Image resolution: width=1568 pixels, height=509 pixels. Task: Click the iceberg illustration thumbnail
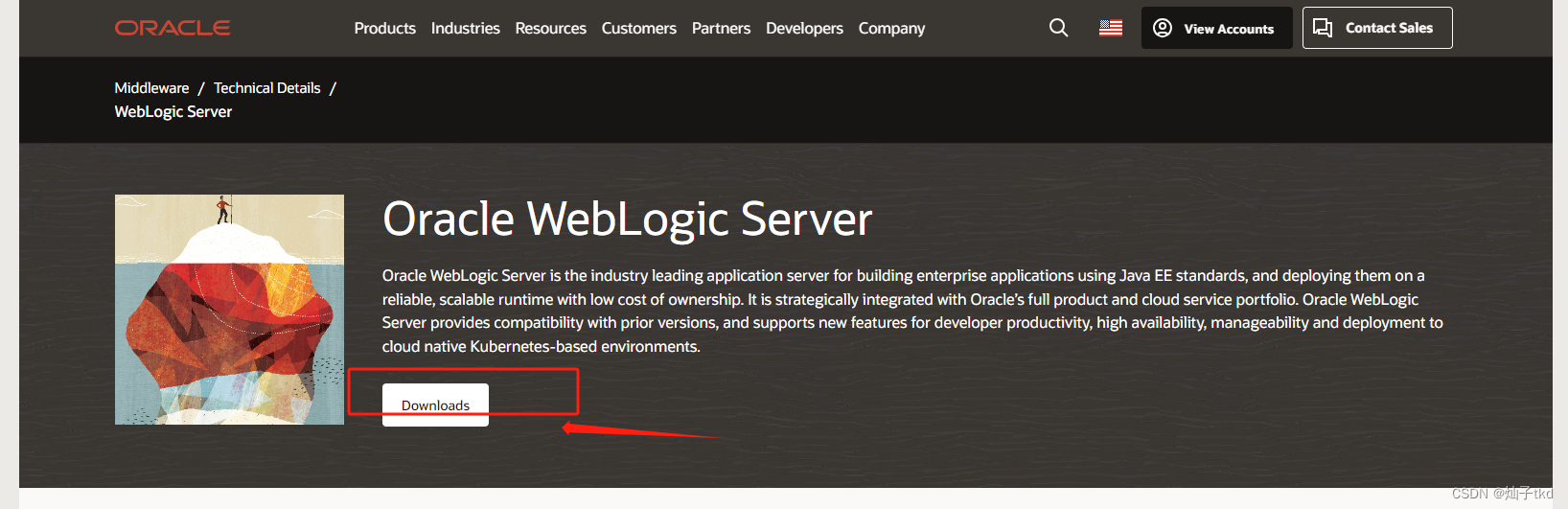tap(229, 310)
